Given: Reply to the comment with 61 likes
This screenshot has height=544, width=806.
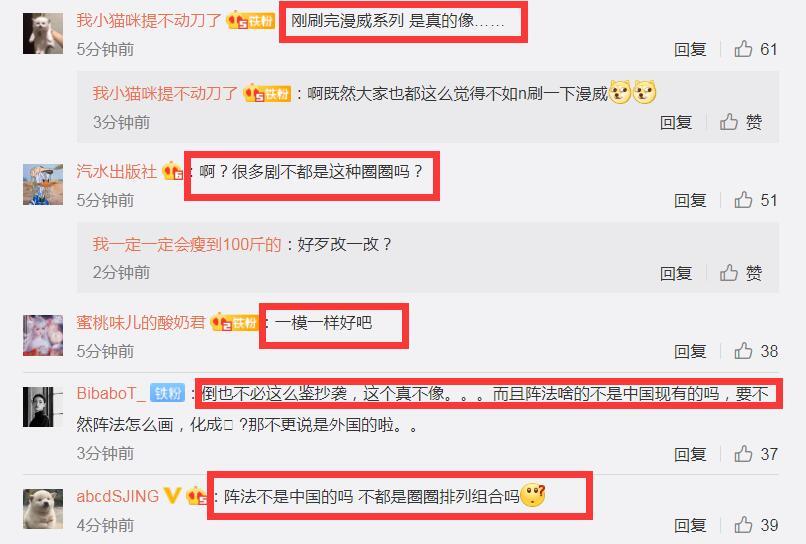Looking at the screenshot, I should [x=690, y=49].
